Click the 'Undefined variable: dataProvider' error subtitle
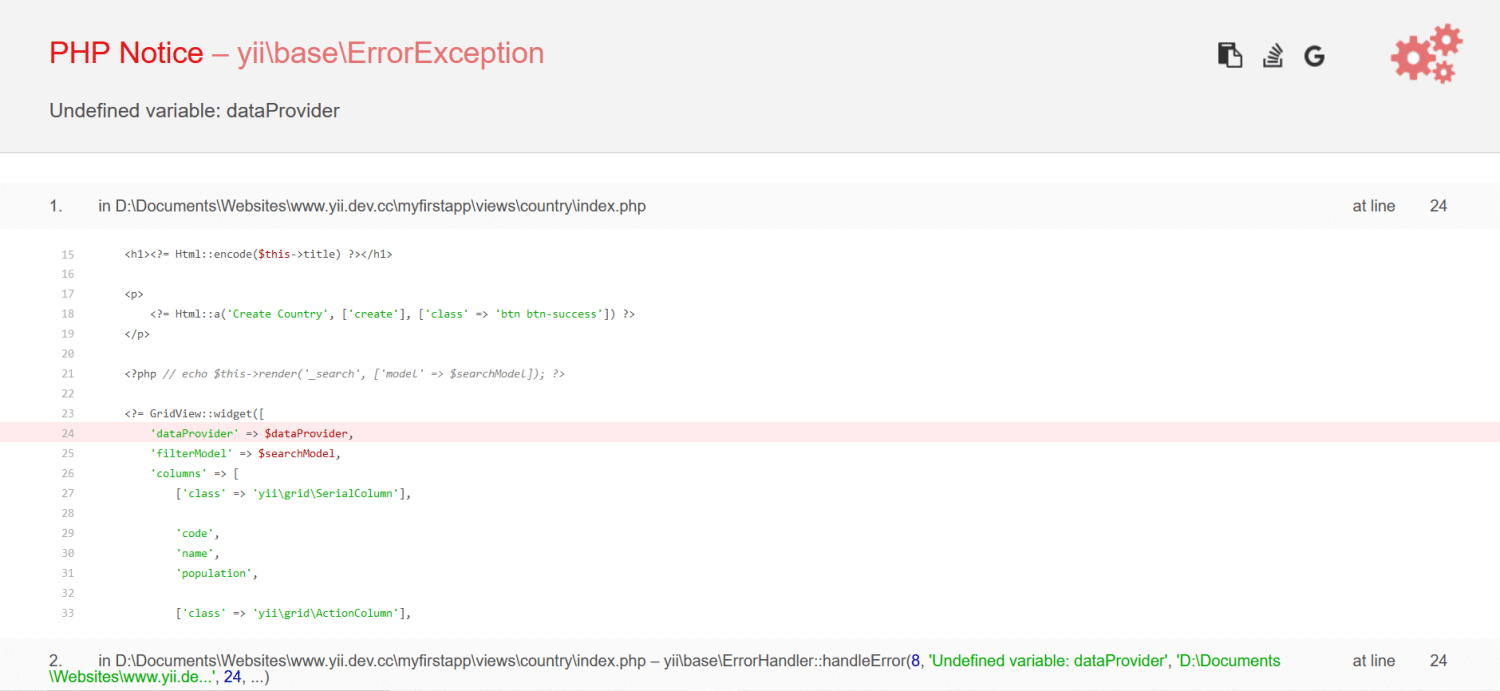The width and height of the screenshot is (1500, 691). tap(193, 110)
